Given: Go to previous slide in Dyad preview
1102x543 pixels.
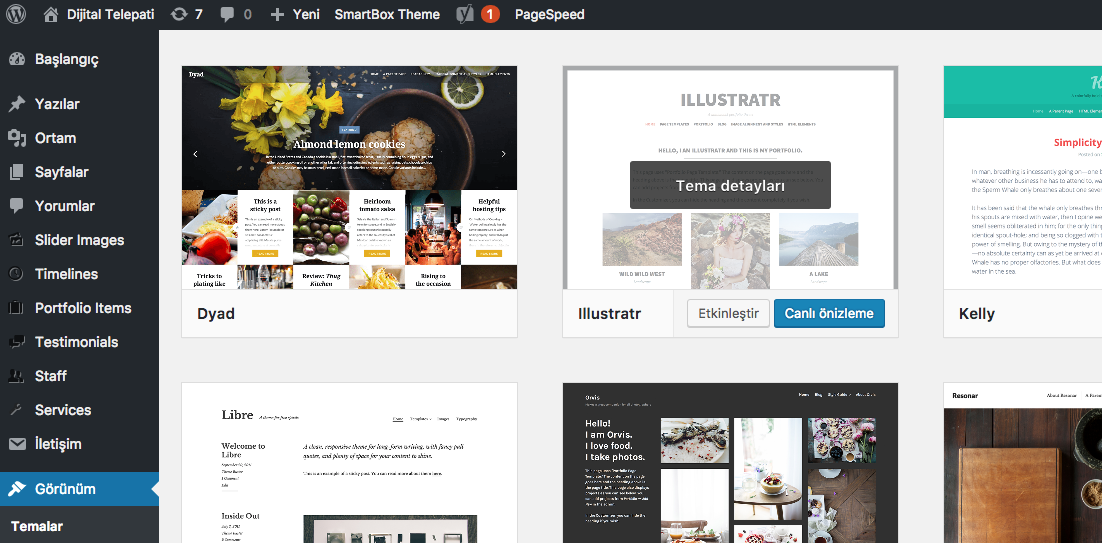Looking at the screenshot, I should point(195,154).
